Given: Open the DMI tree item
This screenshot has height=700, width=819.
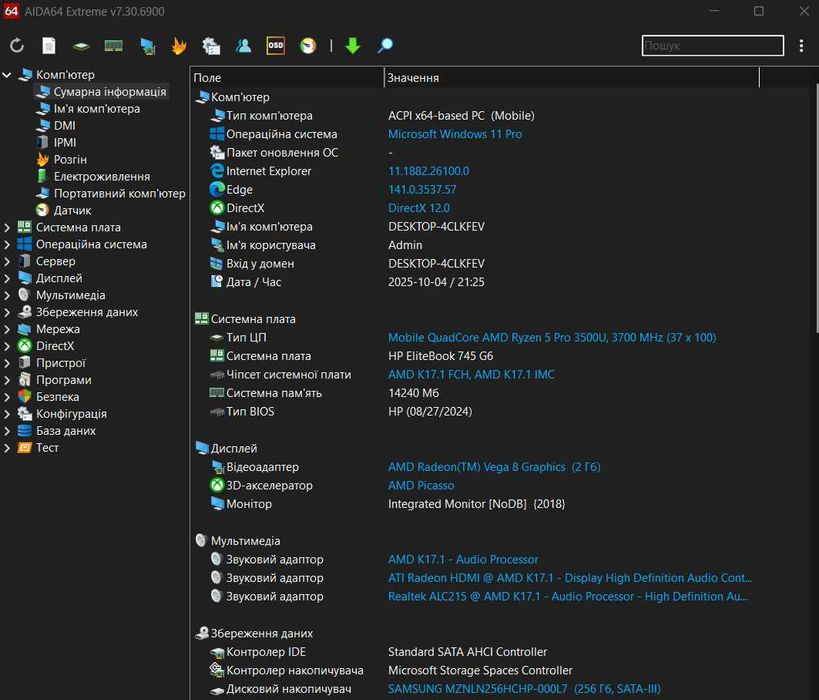Looking at the screenshot, I should tap(65, 125).
